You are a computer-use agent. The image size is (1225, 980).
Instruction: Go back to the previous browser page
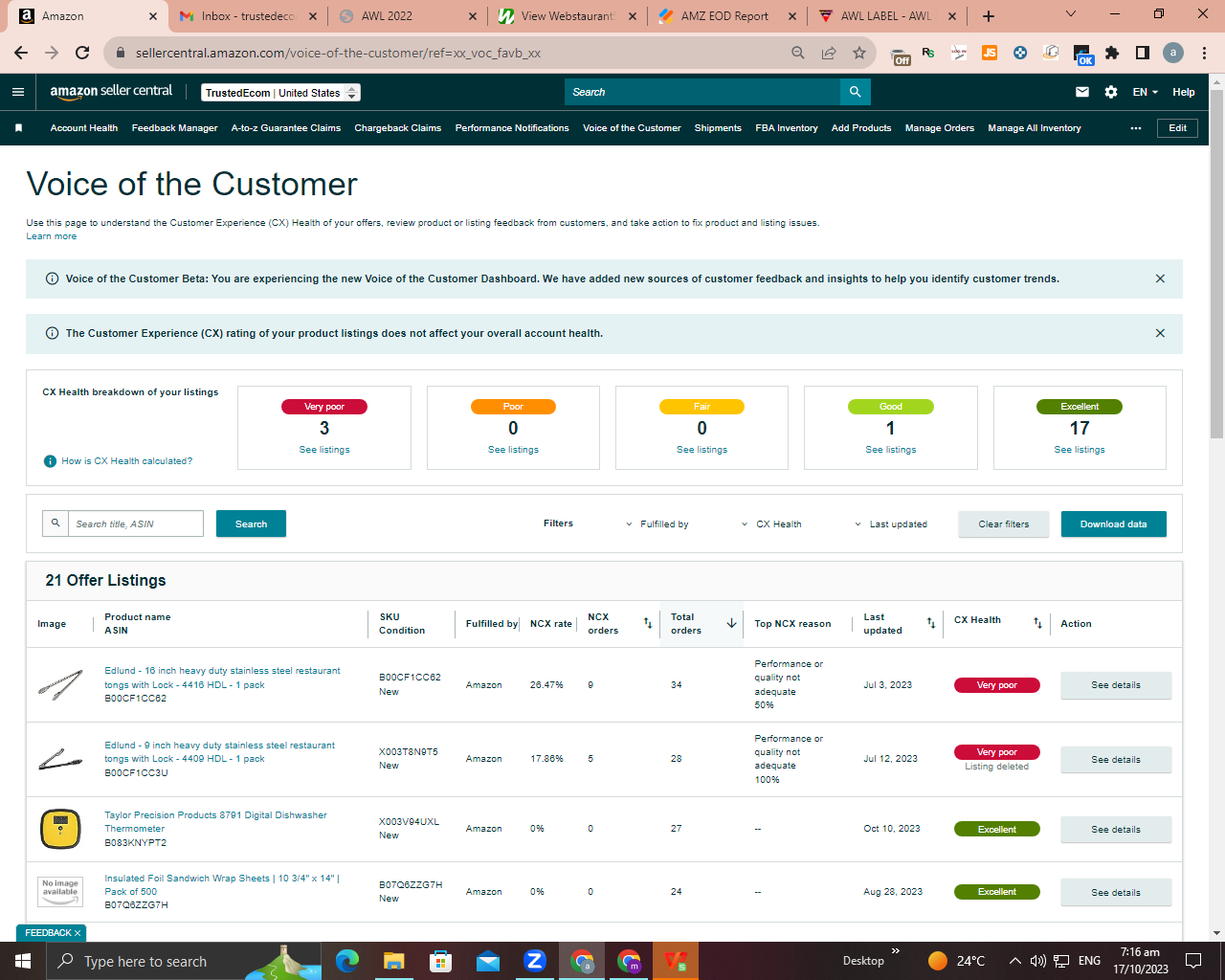(21, 53)
